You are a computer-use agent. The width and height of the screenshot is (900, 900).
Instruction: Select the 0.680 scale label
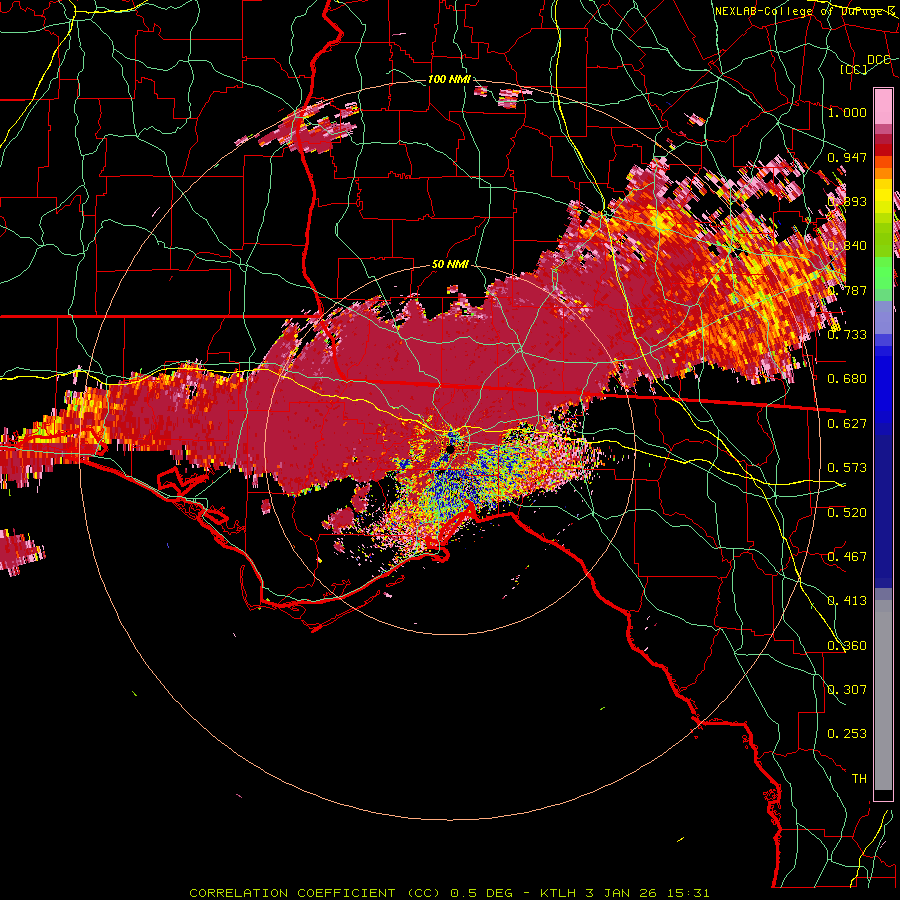pos(847,379)
